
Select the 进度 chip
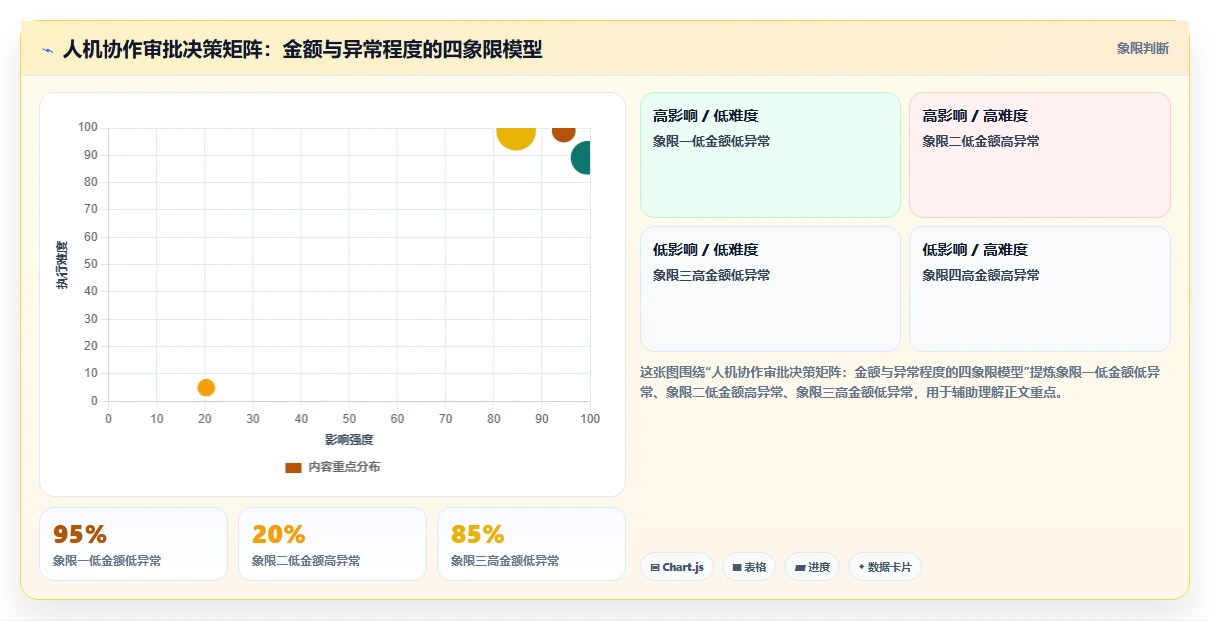point(812,567)
